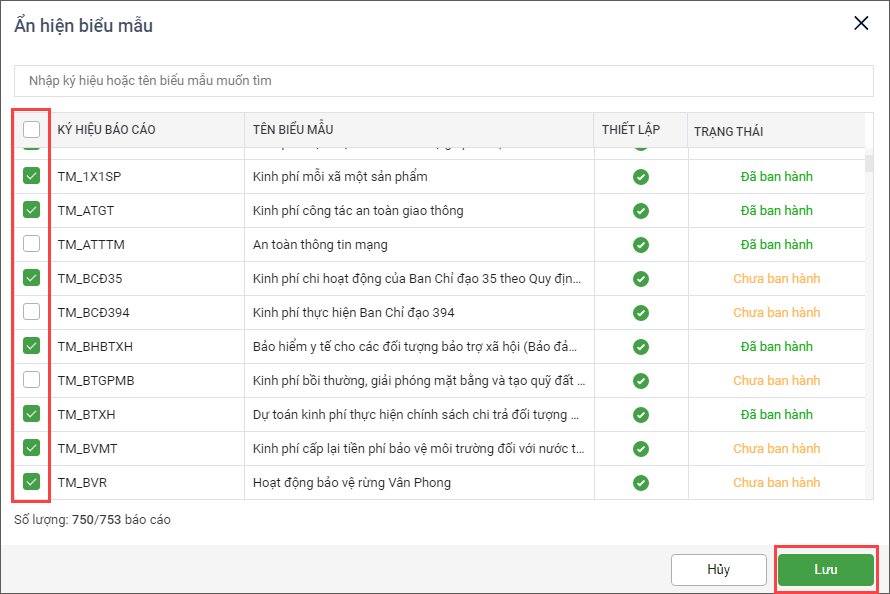The height and width of the screenshot is (594, 890).
Task: Focus the report name search field
Action: tap(444, 80)
